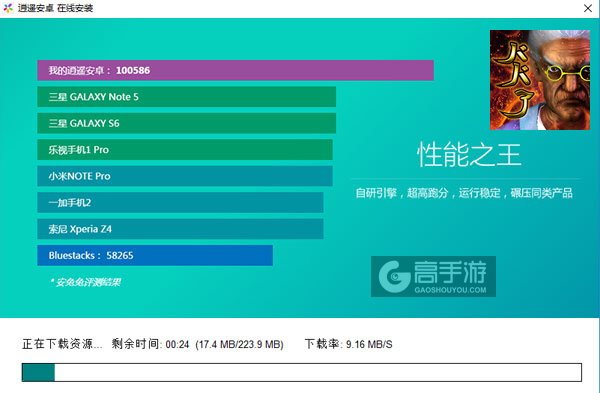Image resolution: width=600 pixels, height=393 pixels.
Task: Select the 乐视手机1 Pro bar
Action: [x=185, y=150]
